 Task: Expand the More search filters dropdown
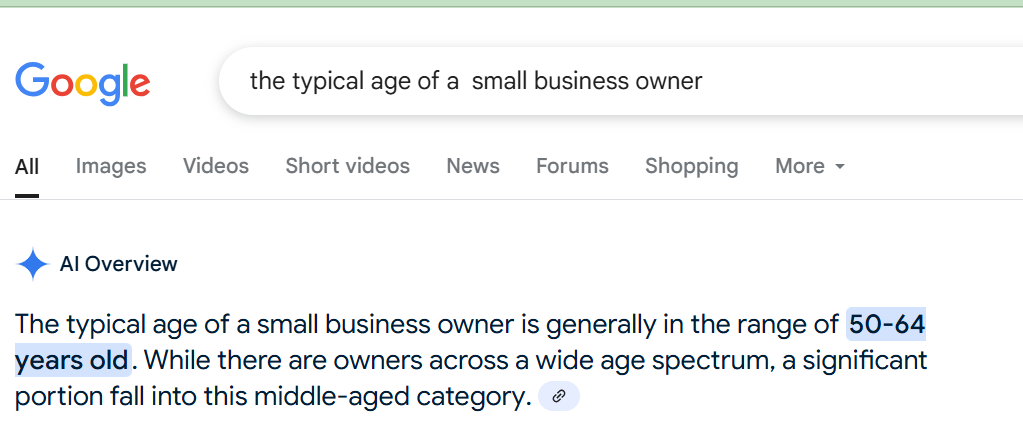810,166
